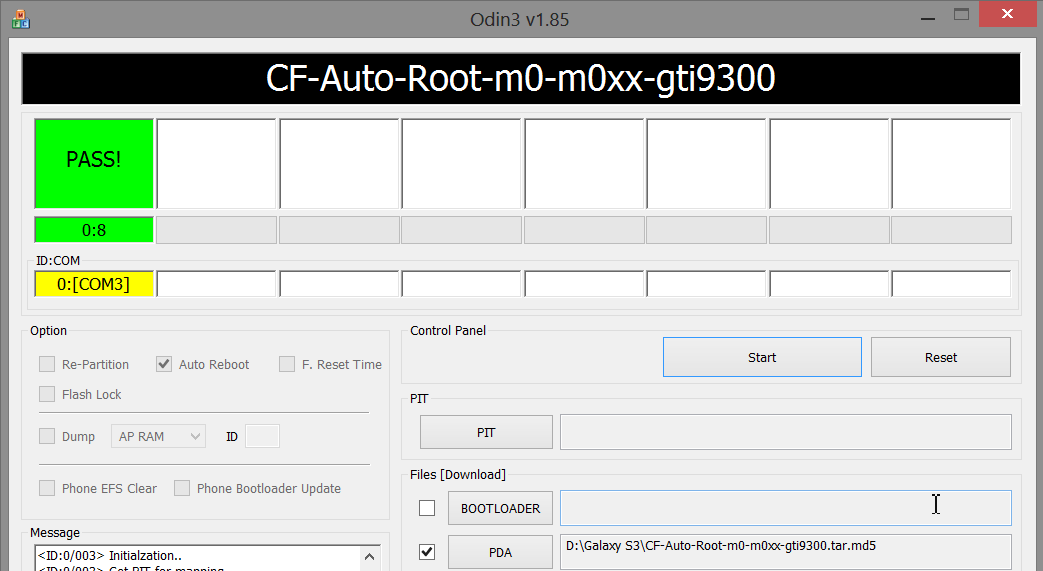
Task: Click the Dump ID input field
Action: pyautogui.click(x=263, y=437)
